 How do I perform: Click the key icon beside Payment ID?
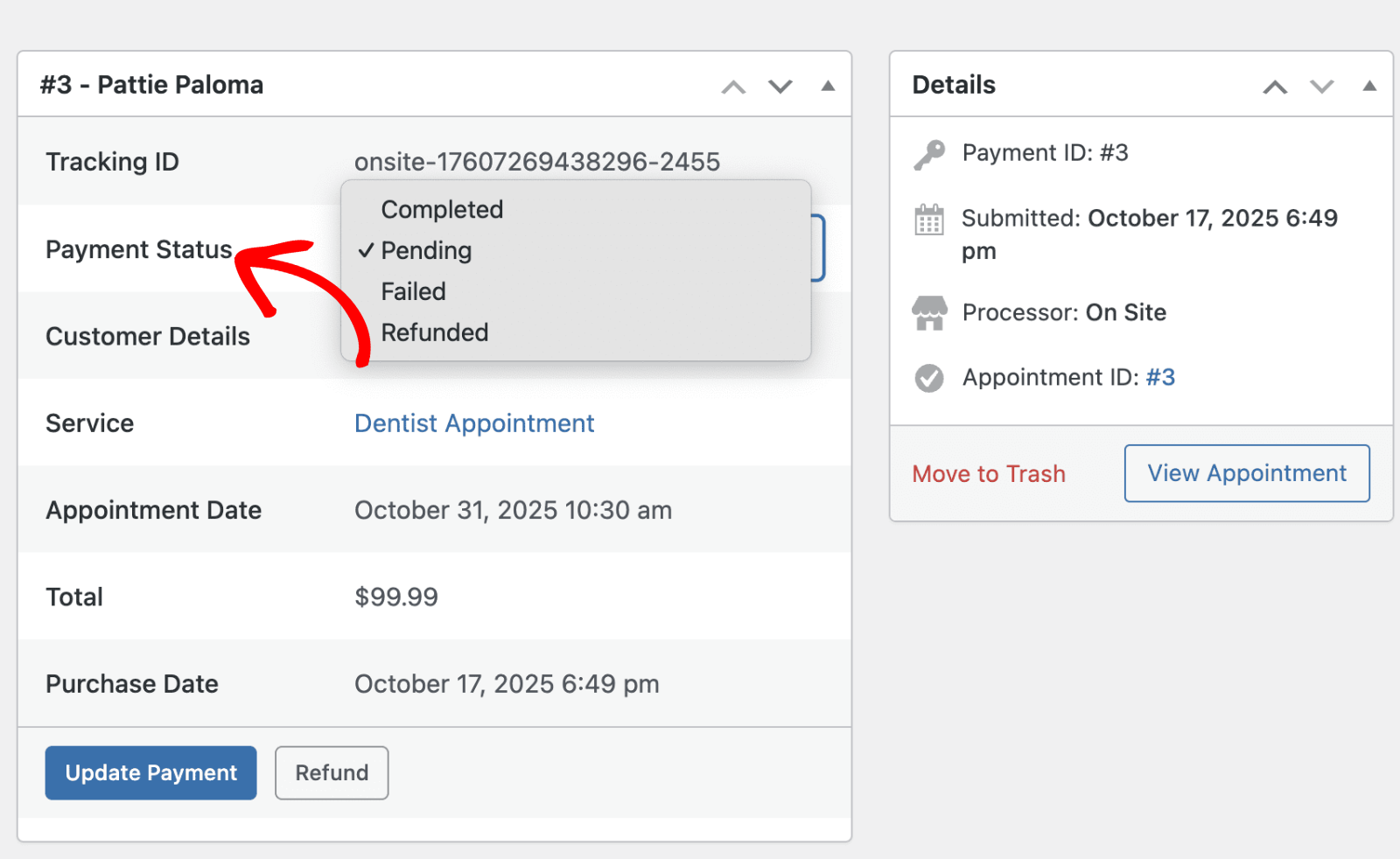[929, 154]
